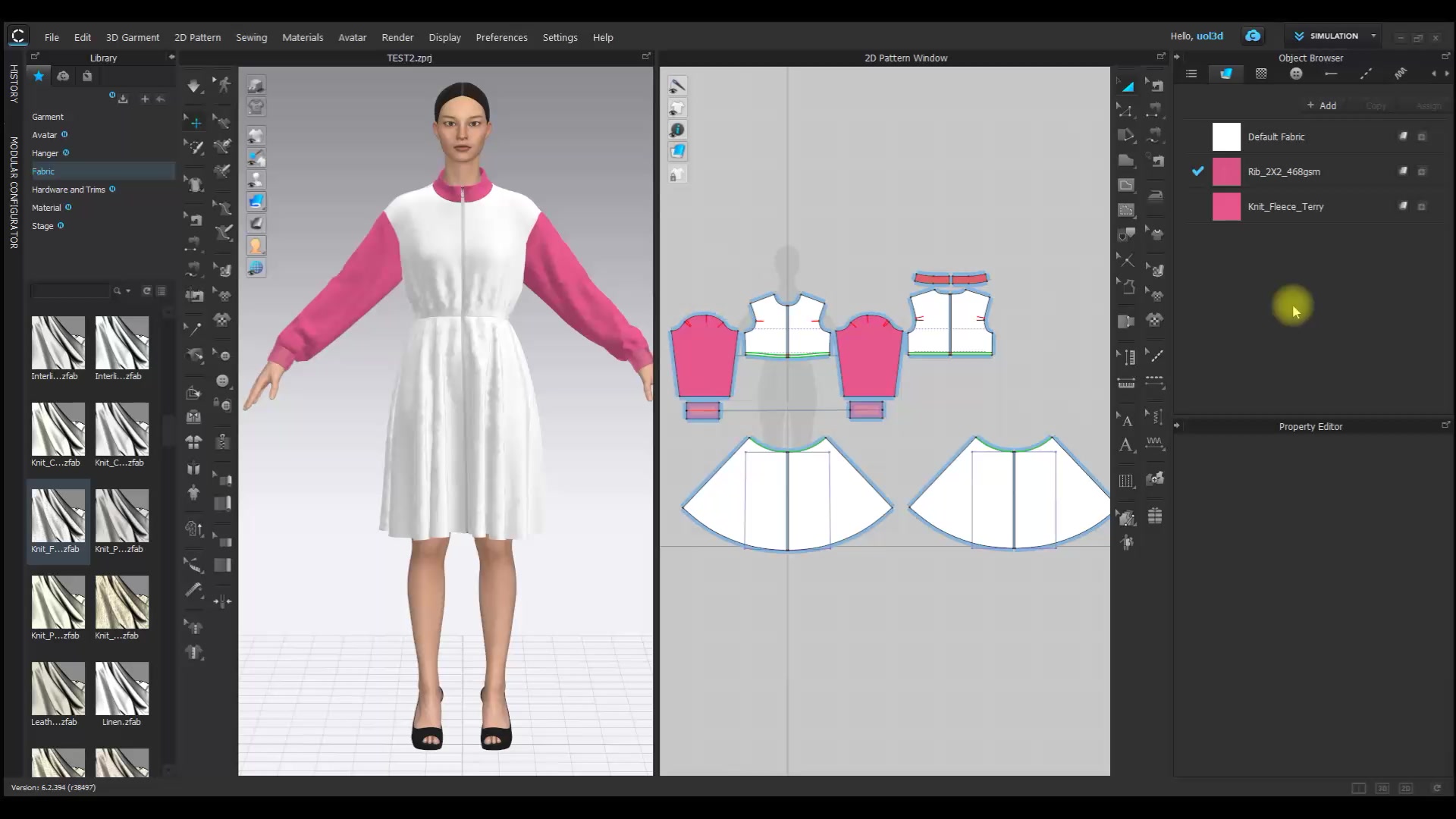
Task: Toggle the checkmark on Rib_2X2_468gsm fabric
Action: pos(1198,171)
